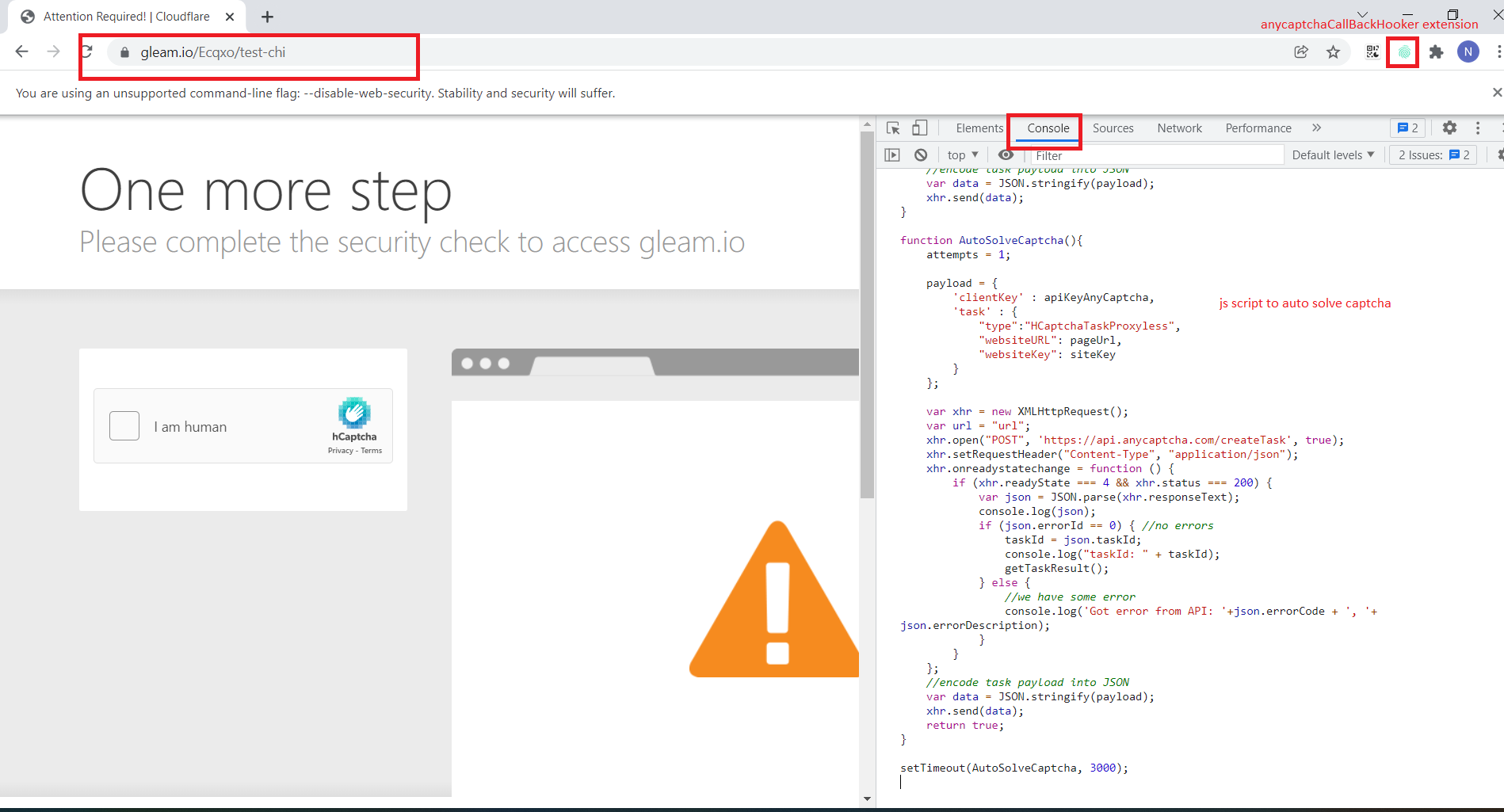Click the 'I am human' label
This screenshot has width=1504, height=812.
tap(190, 427)
